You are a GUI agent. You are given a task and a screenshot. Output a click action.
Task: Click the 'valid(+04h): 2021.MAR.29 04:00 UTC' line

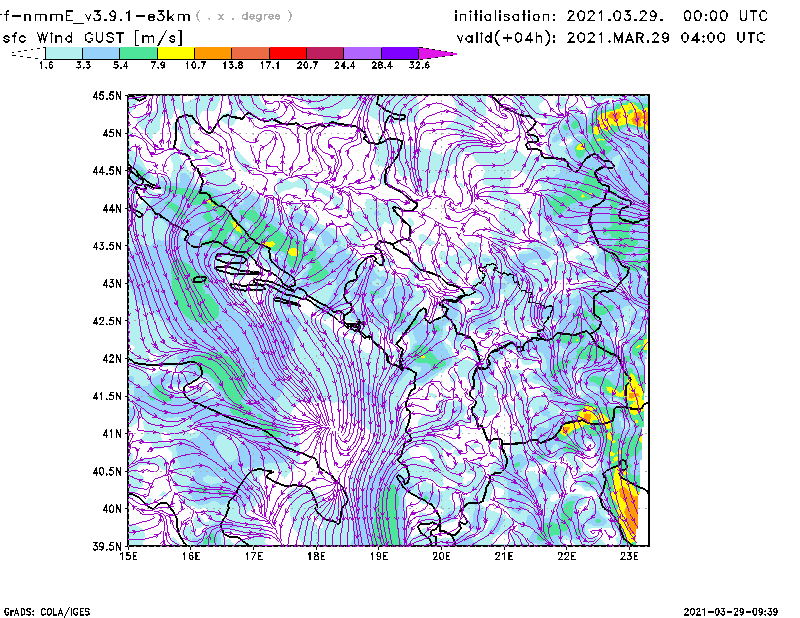pyautogui.click(x=611, y=38)
